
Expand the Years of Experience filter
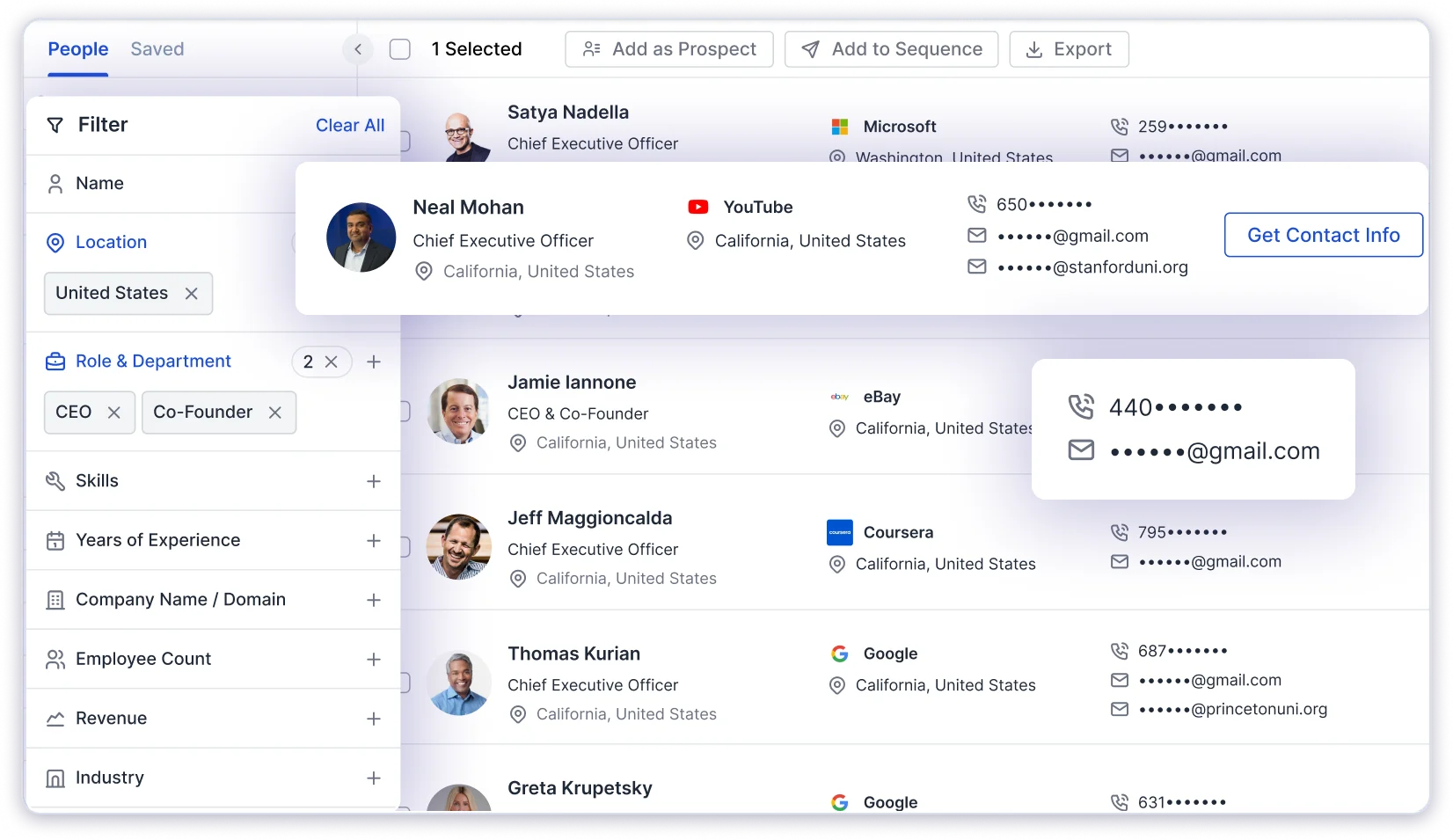click(x=374, y=540)
